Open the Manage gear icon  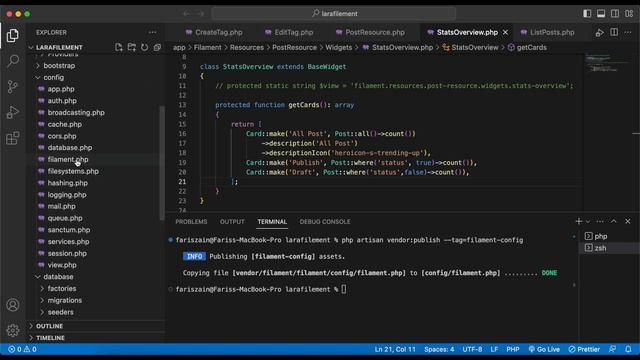(x=13, y=330)
